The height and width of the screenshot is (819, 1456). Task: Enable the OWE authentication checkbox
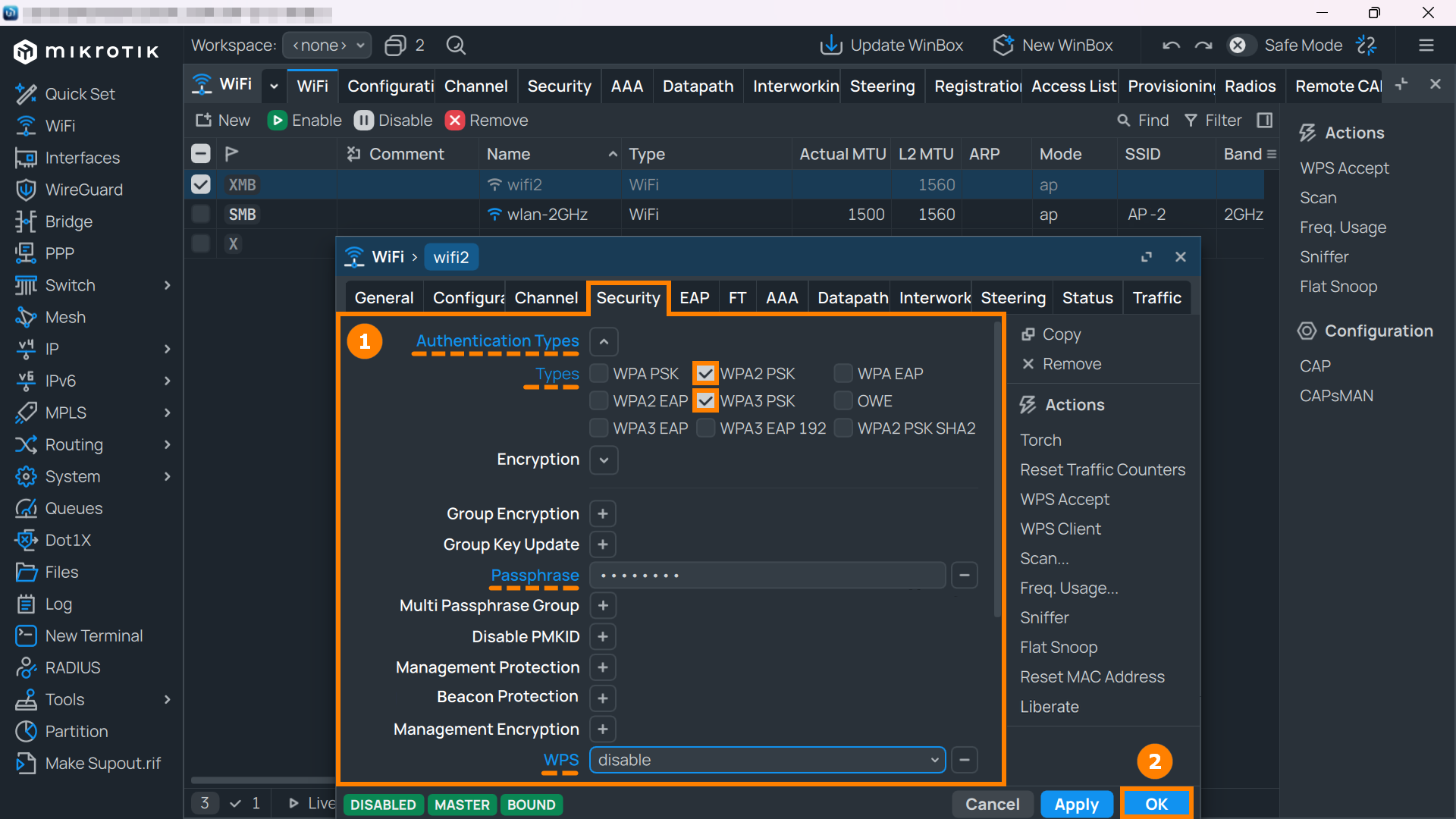(843, 400)
